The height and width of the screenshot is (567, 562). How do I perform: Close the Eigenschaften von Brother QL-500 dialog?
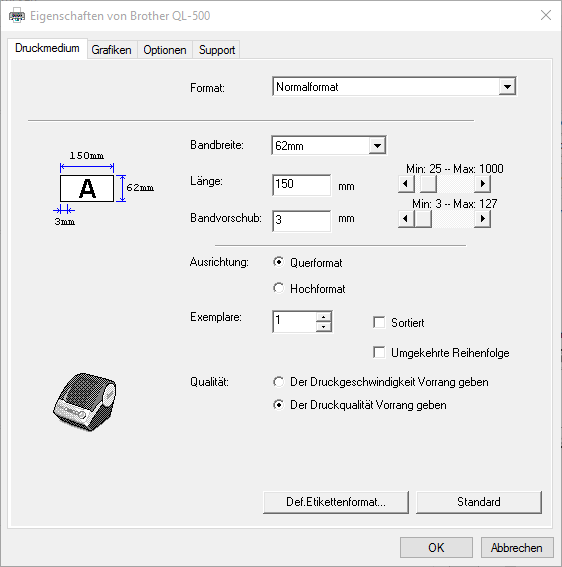[x=546, y=15]
